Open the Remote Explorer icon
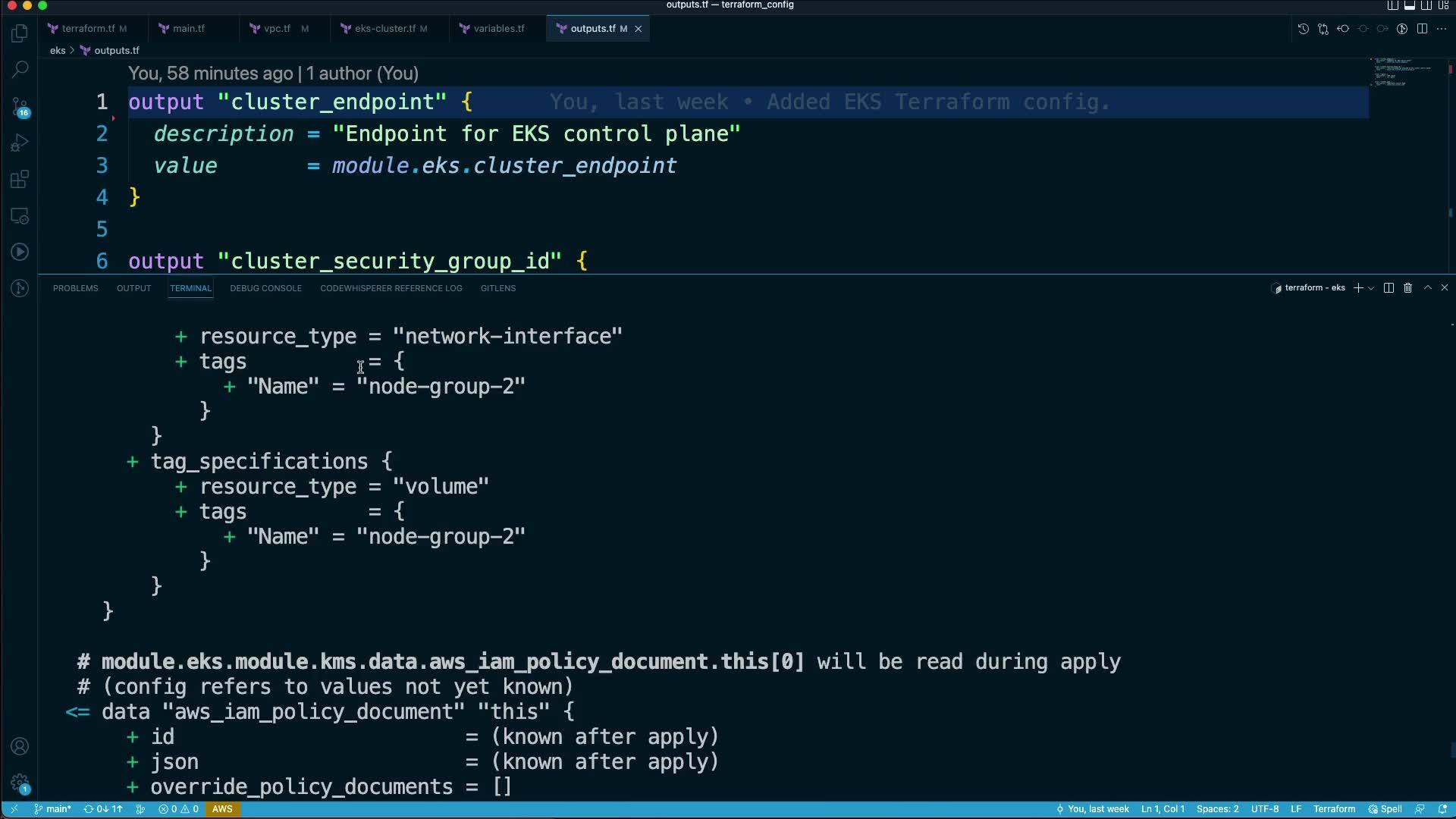Image resolution: width=1456 pixels, height=819 pixels. 20,216
